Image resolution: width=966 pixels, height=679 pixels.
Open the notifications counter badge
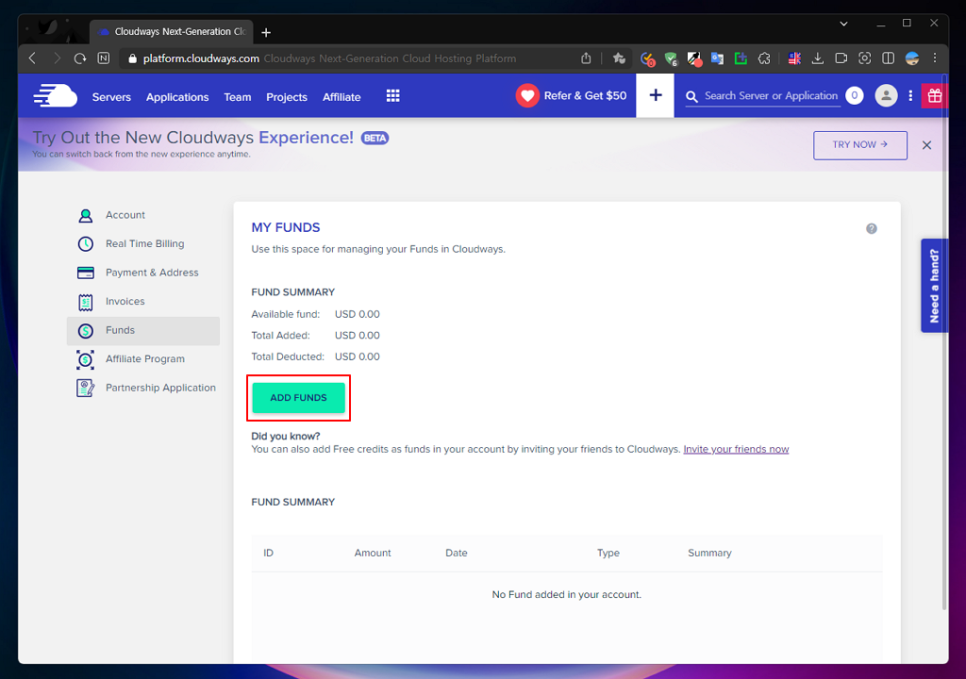854,96
